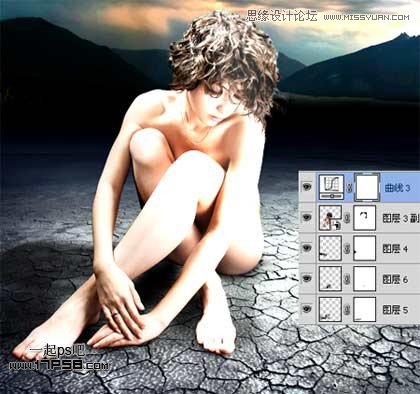Unlink the mask on 图层 3 副本 layer
420x394 pixels.
(x=347, y=218)
